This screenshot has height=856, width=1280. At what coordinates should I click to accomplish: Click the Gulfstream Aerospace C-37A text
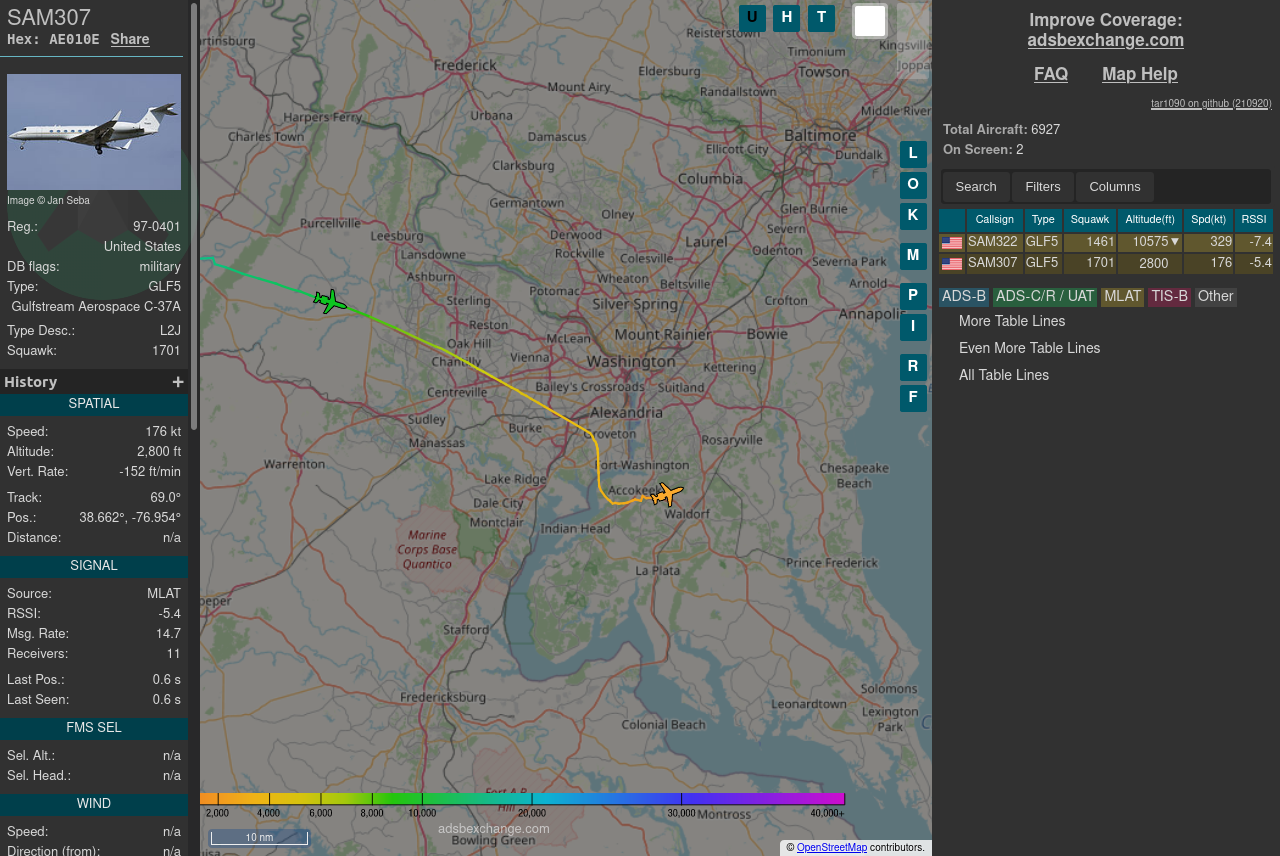click(x=96, y=307)
